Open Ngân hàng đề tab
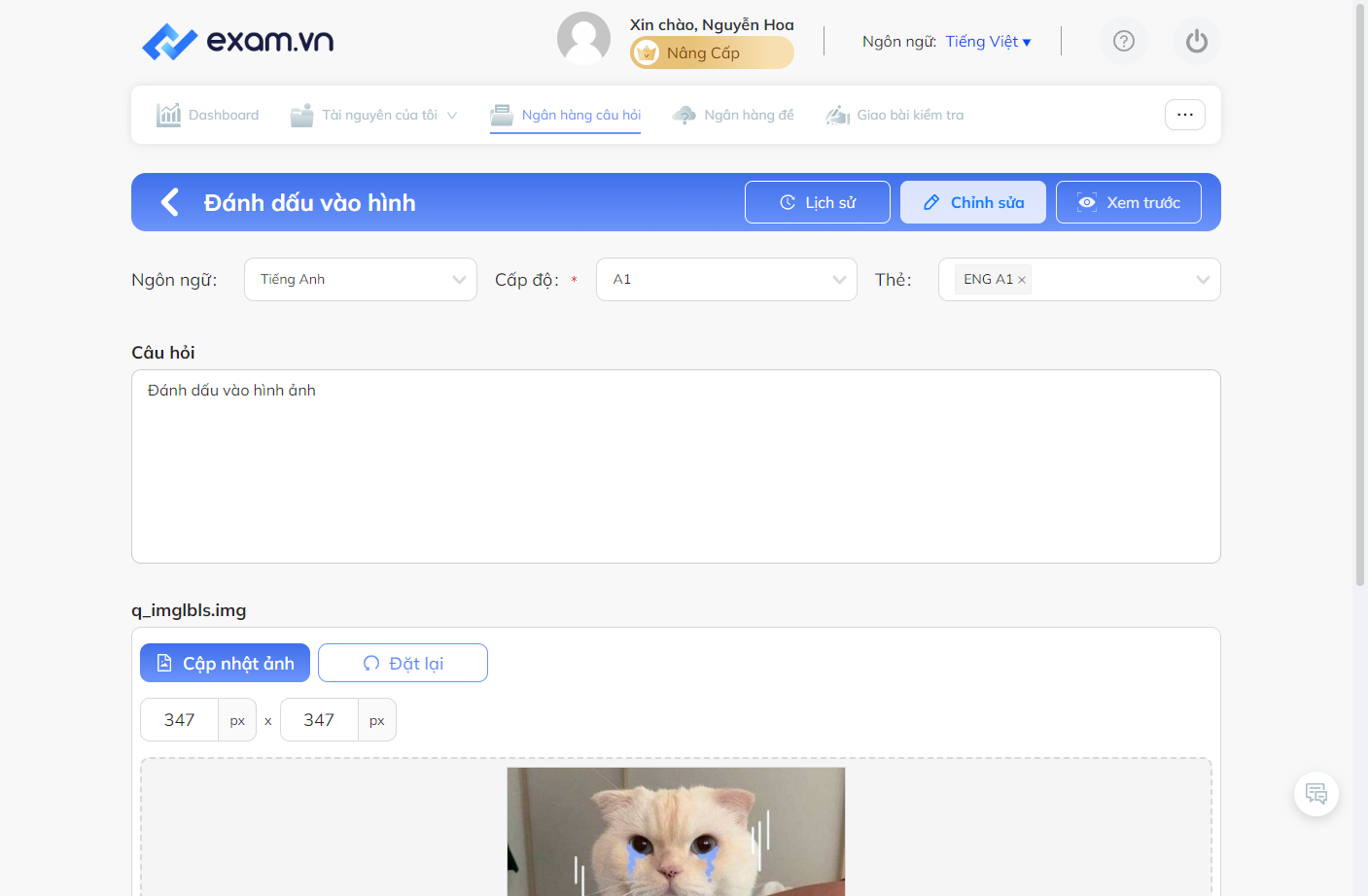This screenshot has height=896, width=1368. (x=733, y=115)
